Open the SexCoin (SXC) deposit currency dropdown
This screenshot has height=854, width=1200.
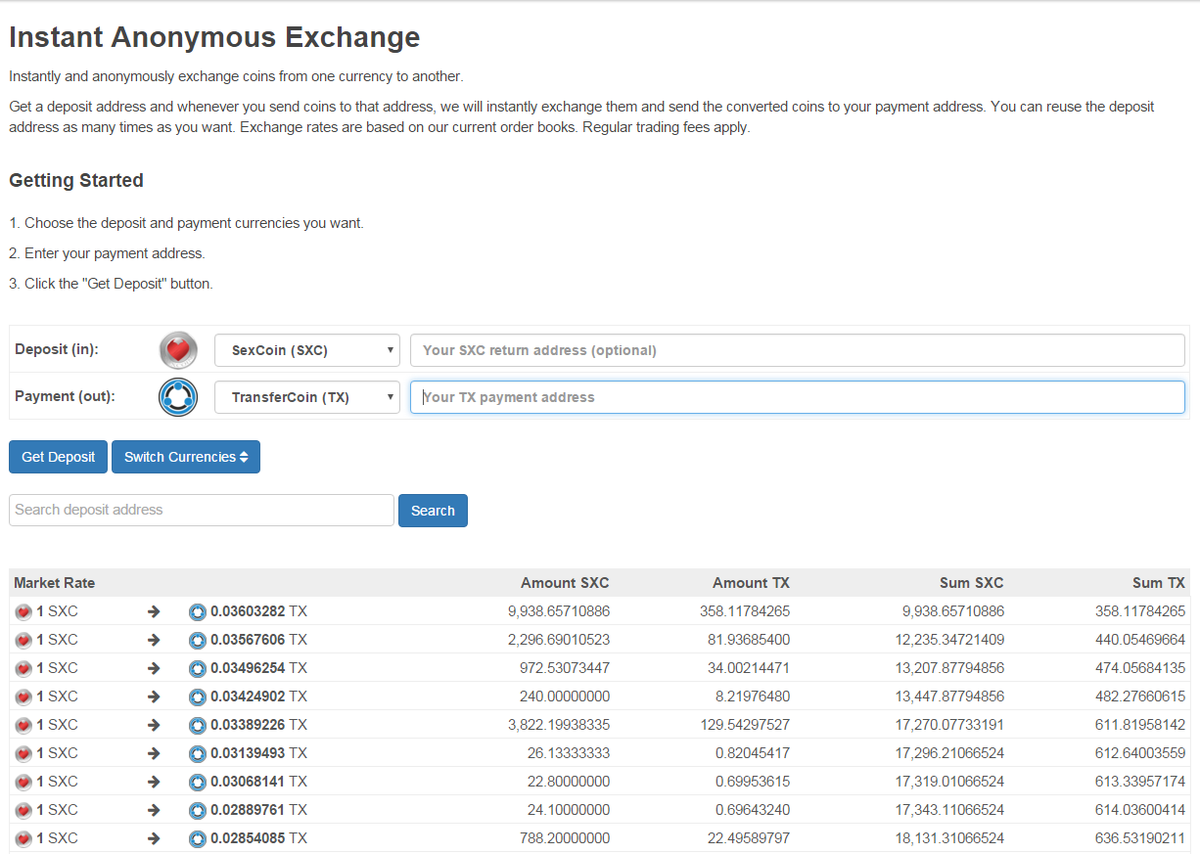pyautogui.click(x=306, y=349)
